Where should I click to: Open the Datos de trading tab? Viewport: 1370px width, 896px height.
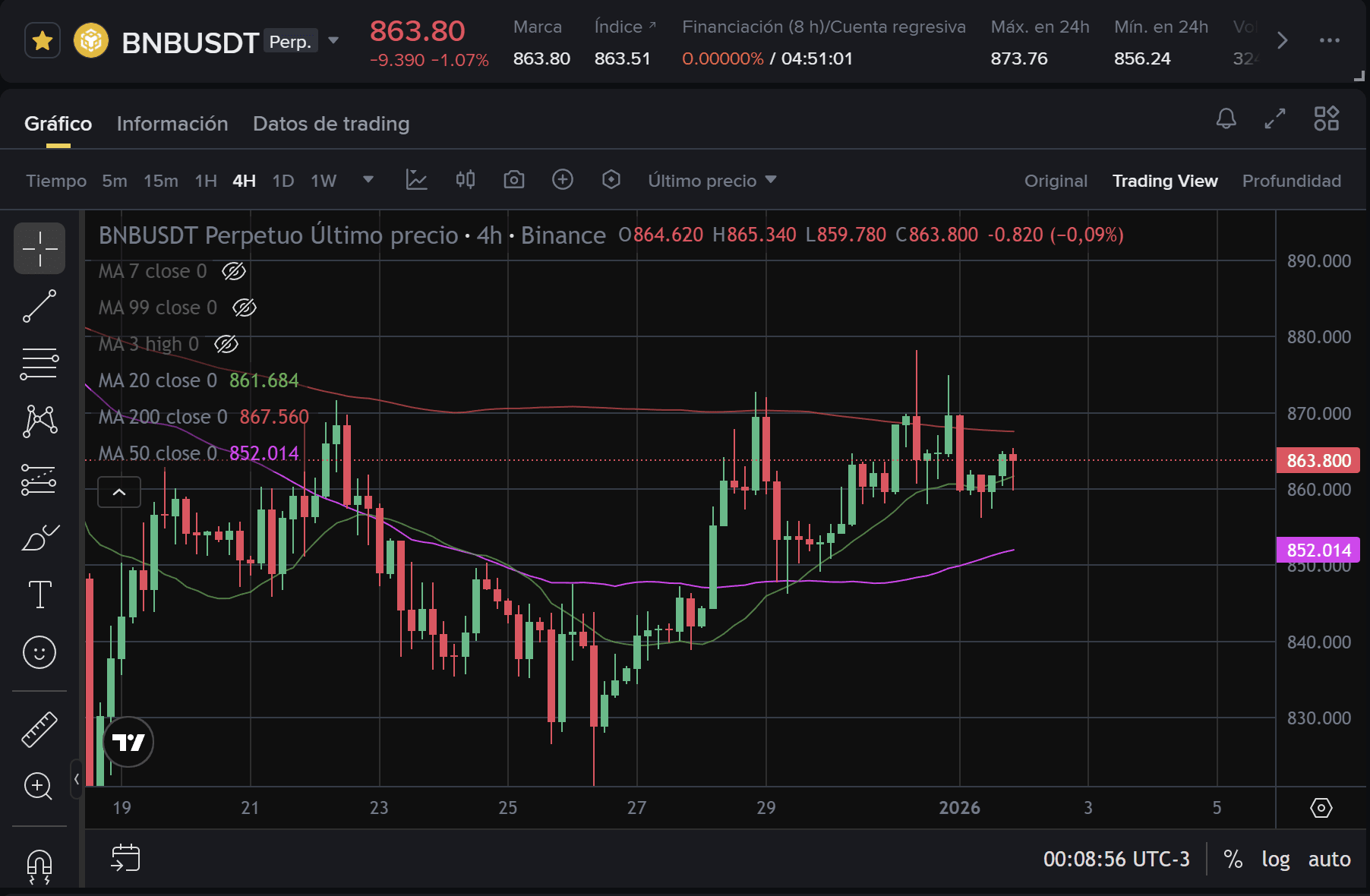point(331,124)
